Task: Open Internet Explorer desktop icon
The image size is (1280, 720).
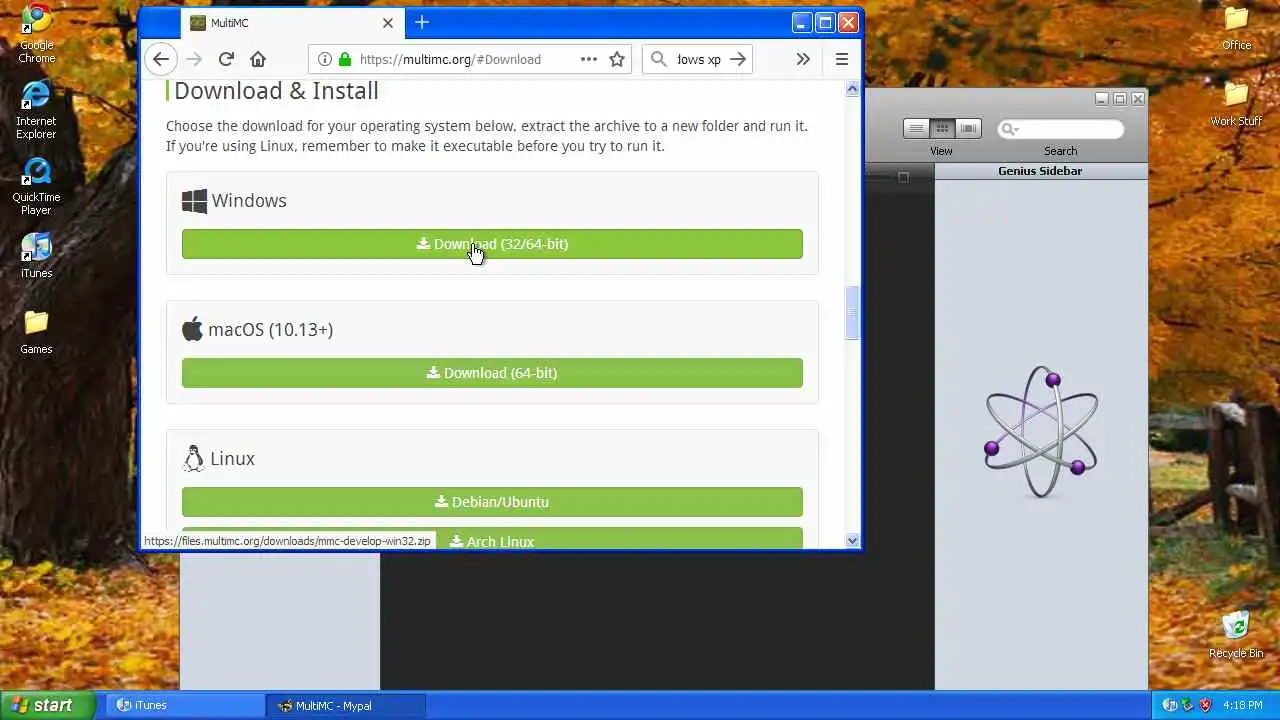Action: tap(36, 110)
